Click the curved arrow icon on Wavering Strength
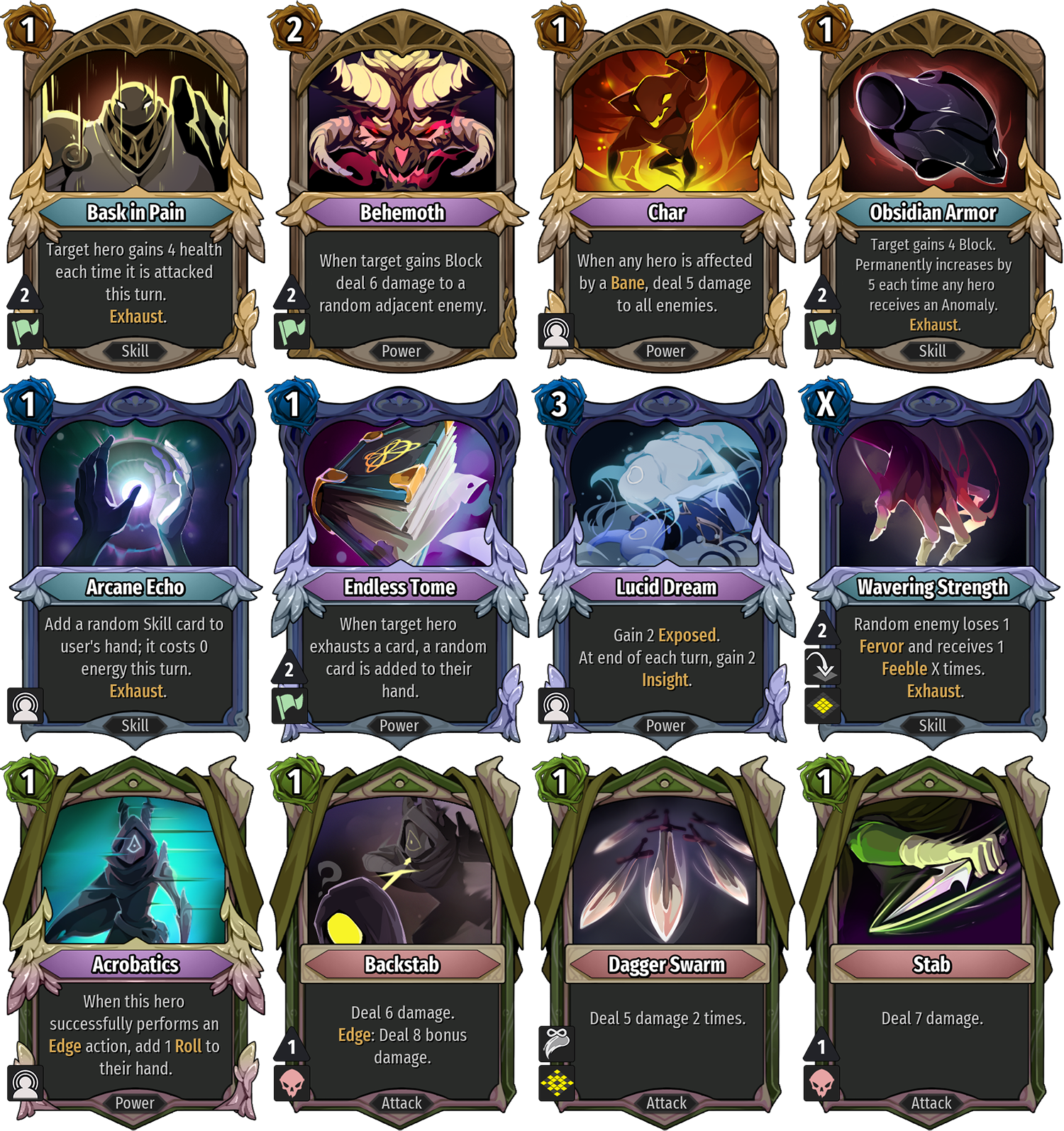The height and width of the screenshot is (1131, 1064). 822,667
